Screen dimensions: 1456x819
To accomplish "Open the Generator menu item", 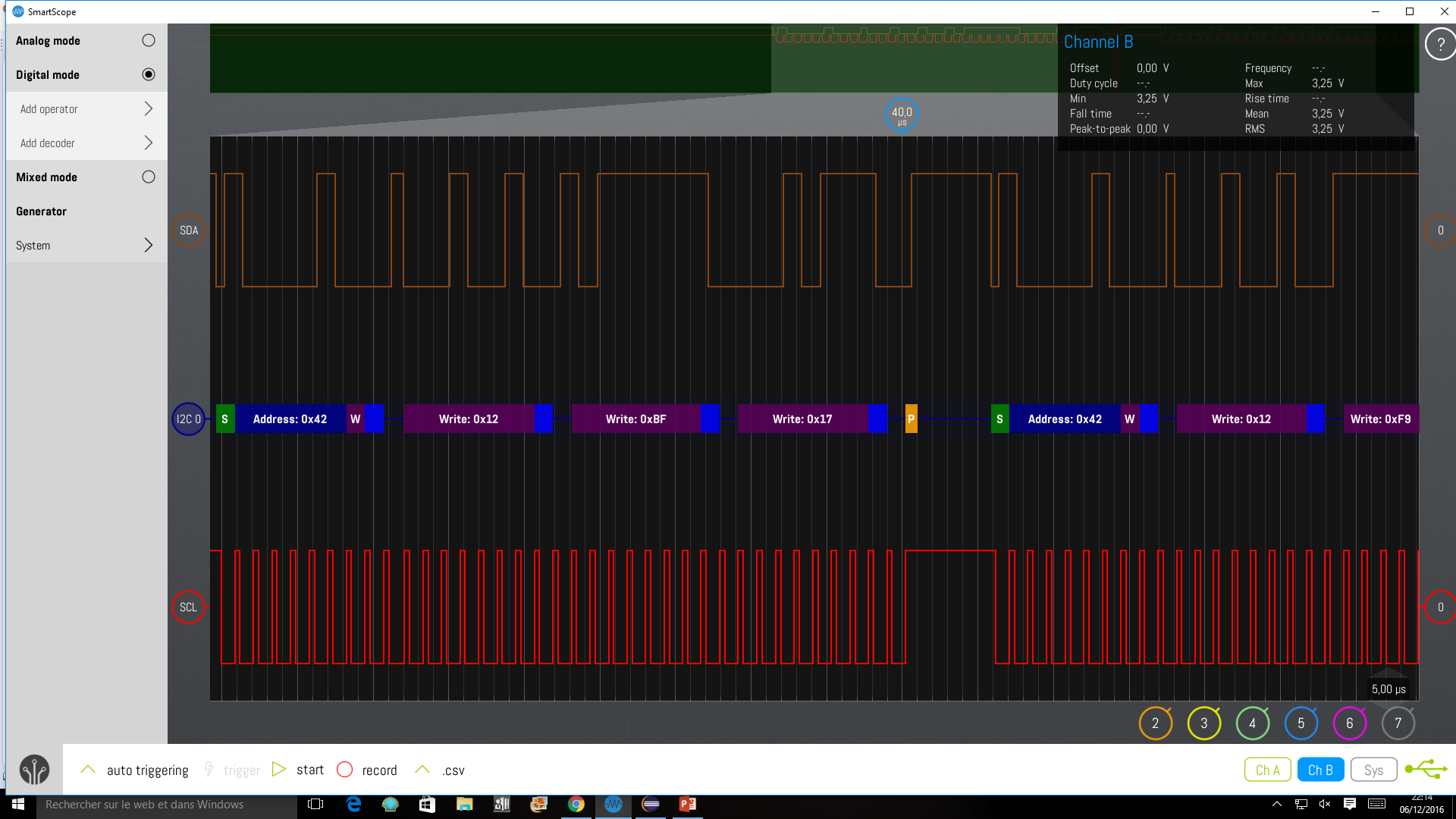I will [86, 211].
